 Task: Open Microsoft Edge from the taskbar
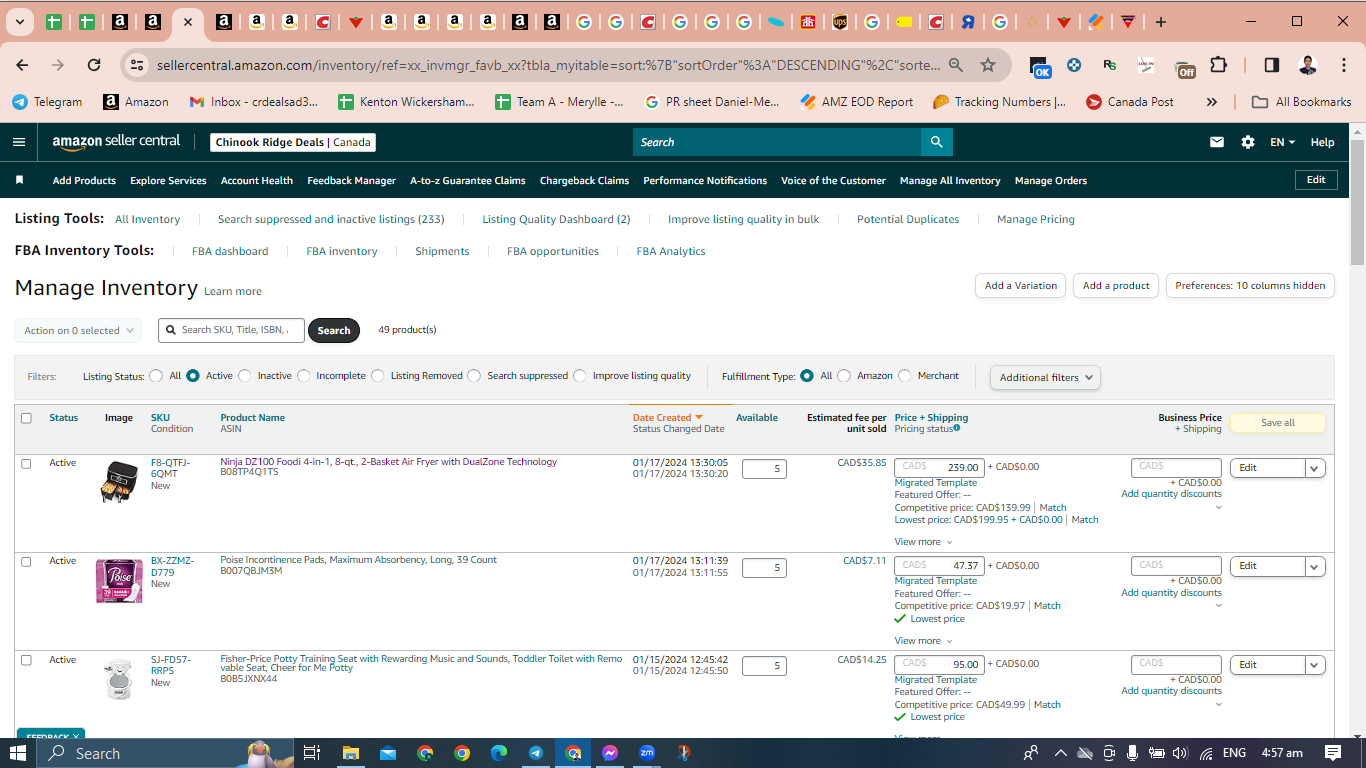[x=499, y=753]
